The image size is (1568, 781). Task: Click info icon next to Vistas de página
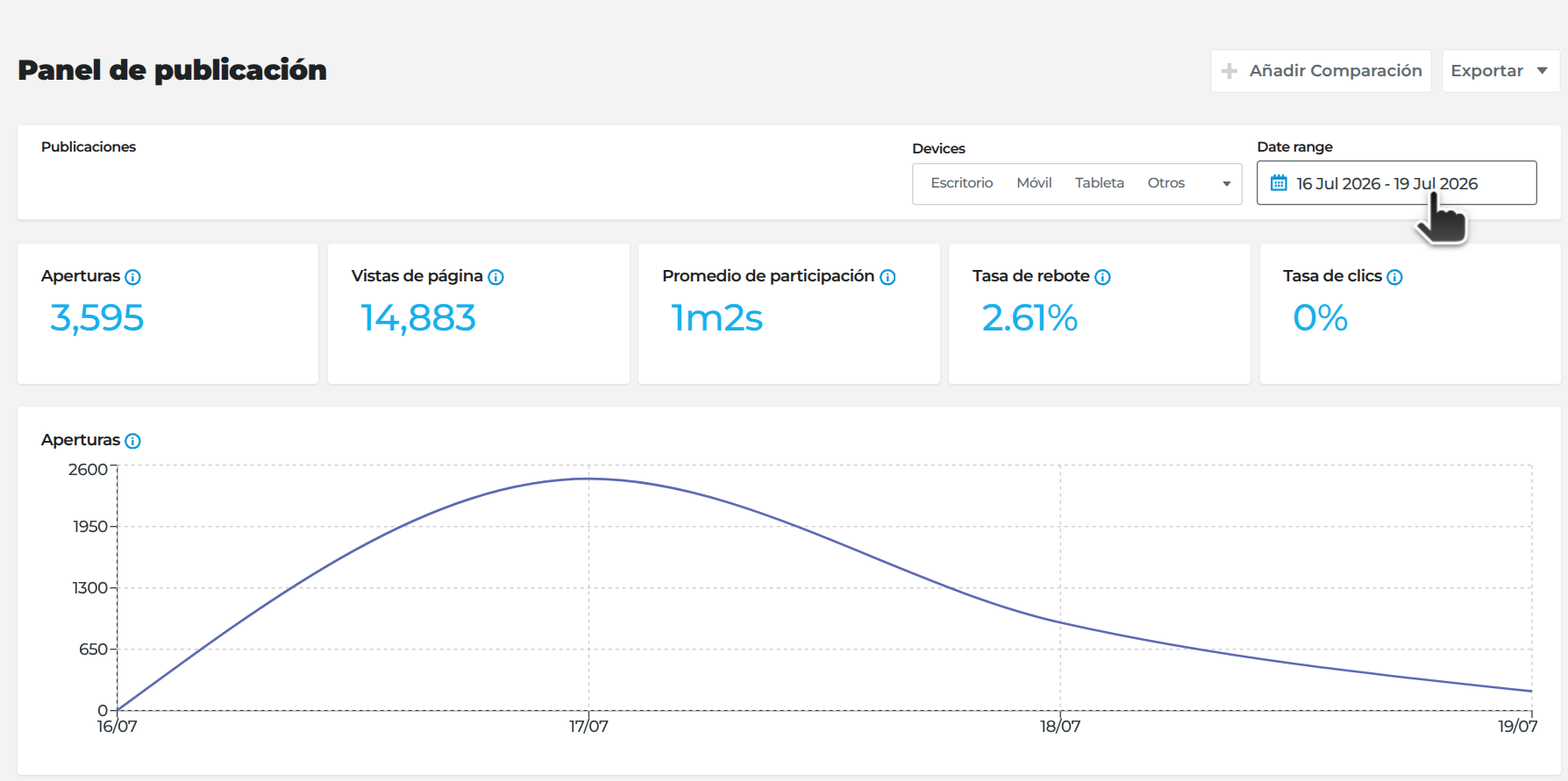pos(495,277)
